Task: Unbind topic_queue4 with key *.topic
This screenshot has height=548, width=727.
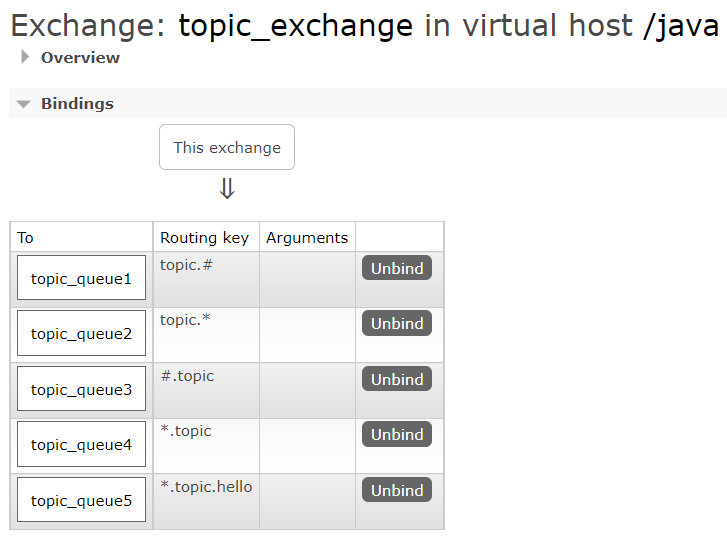Action: tap(397, 435)
